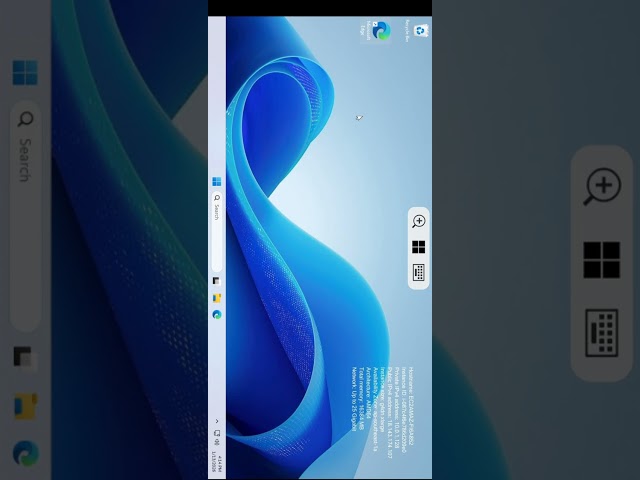Click the 'Availability Zone' info line
This screenshot has width=640, height=480.
[376, 409]
